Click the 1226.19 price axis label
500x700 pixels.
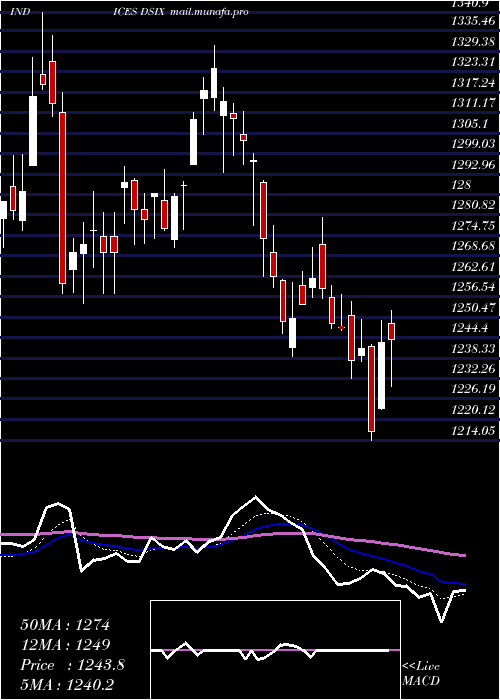pos(474,389)
